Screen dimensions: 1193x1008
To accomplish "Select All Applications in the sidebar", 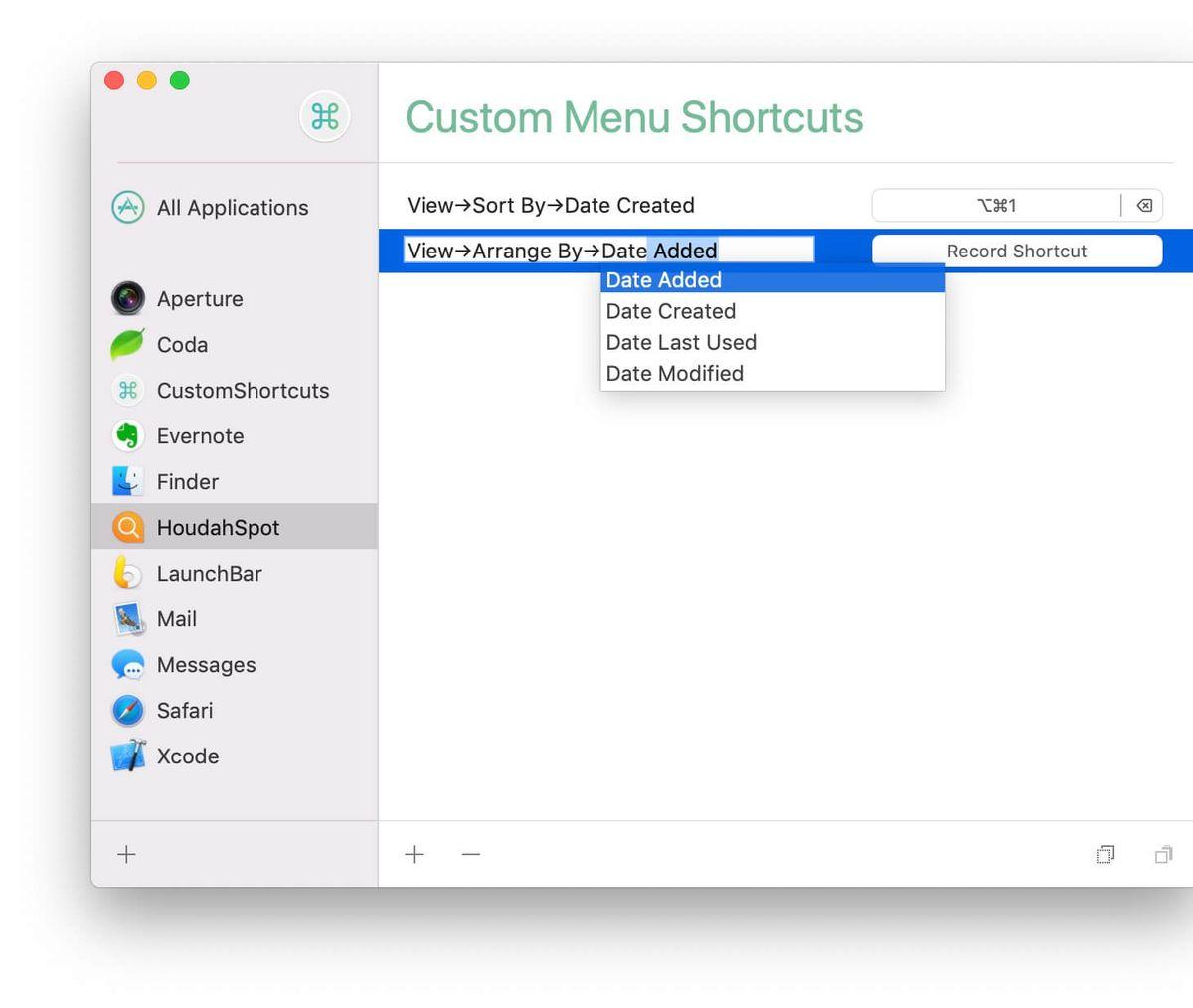I will [x=234, y=208].
